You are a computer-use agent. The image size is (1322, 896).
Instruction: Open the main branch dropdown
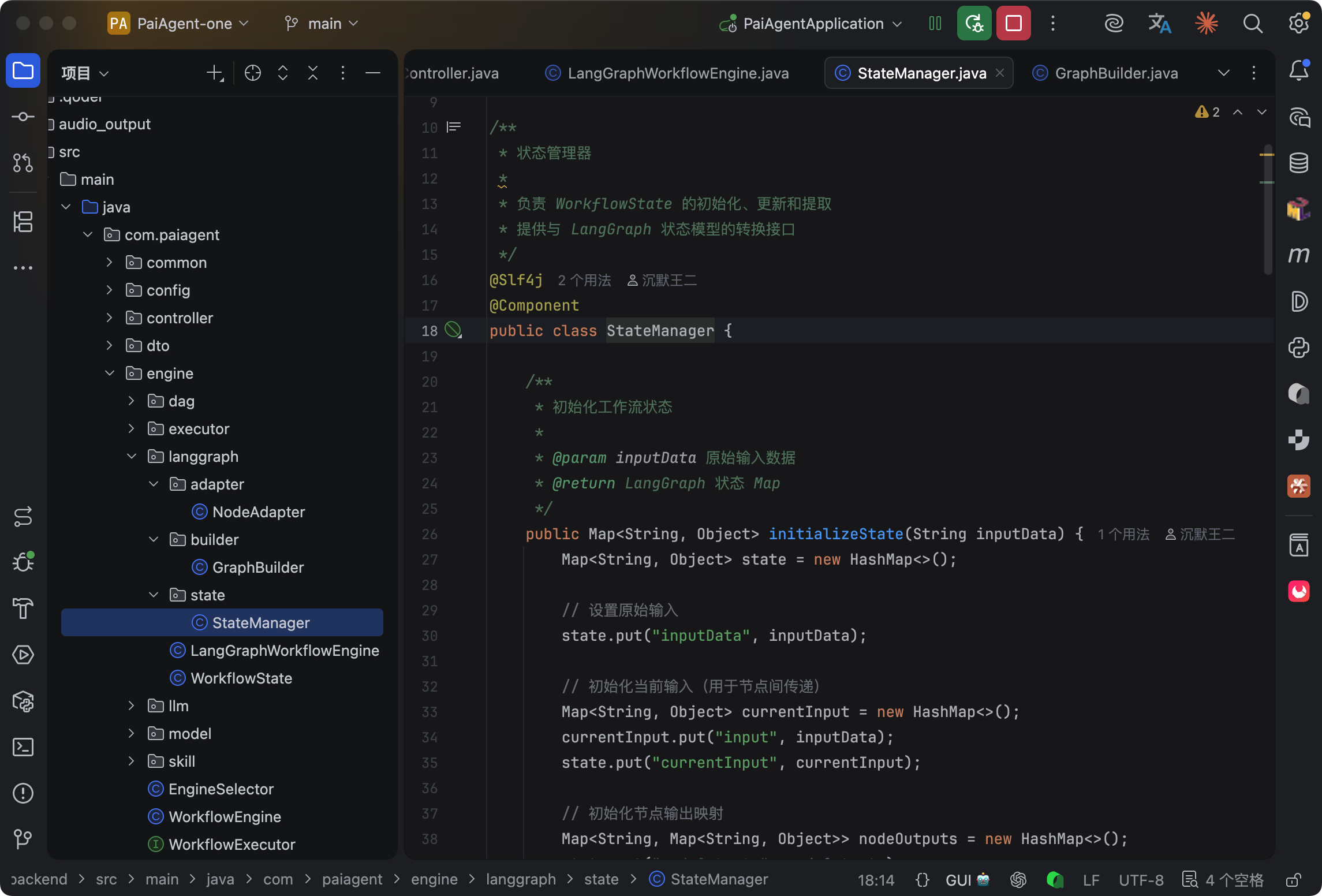coord(322,24)
